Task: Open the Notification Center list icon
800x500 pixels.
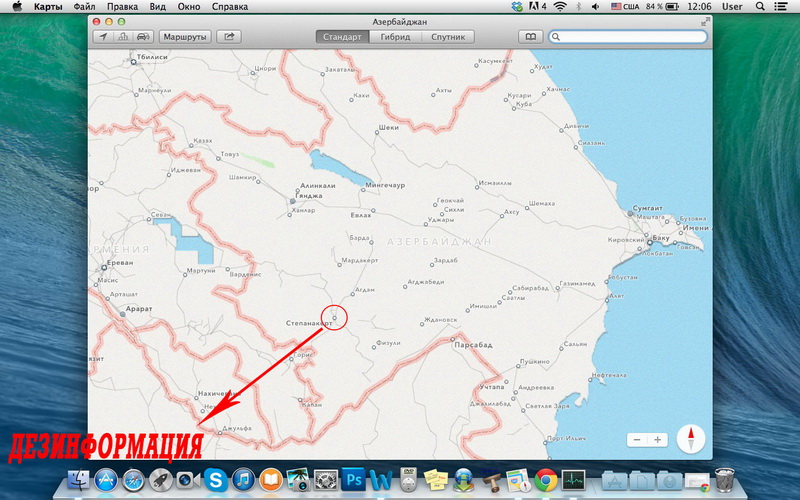Action: 780,7
